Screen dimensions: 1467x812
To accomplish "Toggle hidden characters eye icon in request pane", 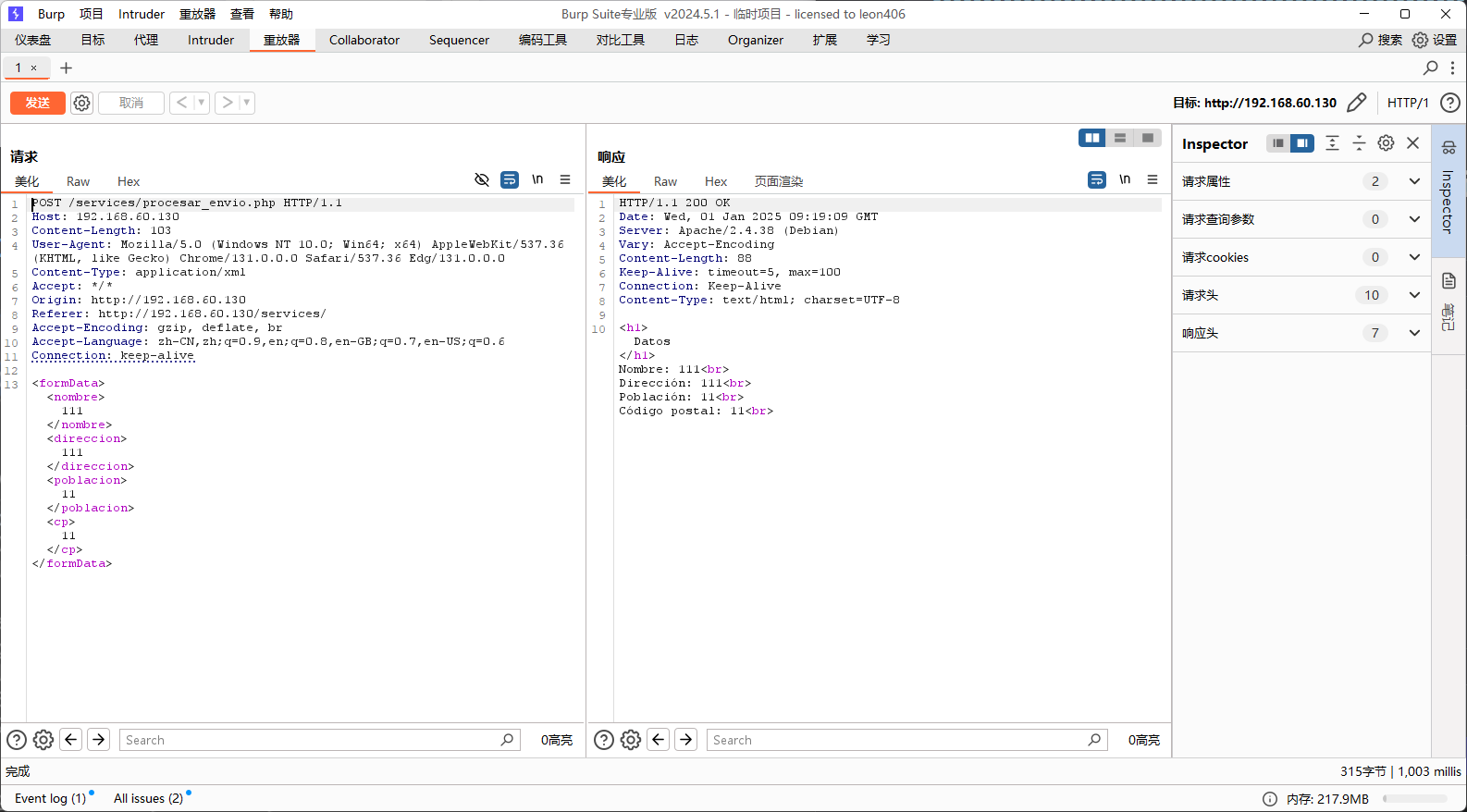I will click(x=482, y=179).
